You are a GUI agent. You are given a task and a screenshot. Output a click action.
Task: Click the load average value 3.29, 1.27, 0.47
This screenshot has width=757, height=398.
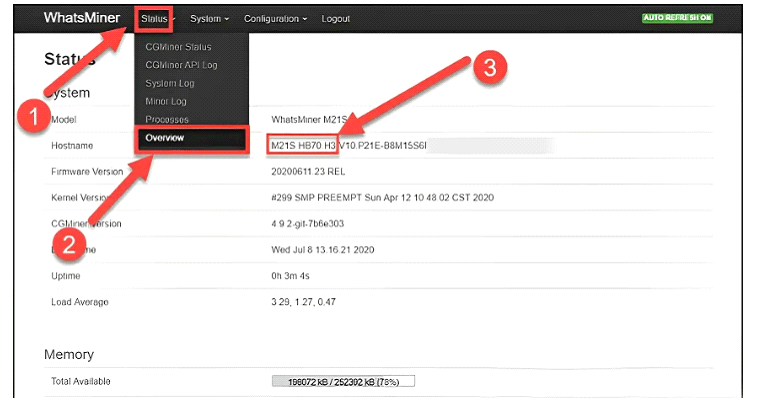click(x=303, y=302)
